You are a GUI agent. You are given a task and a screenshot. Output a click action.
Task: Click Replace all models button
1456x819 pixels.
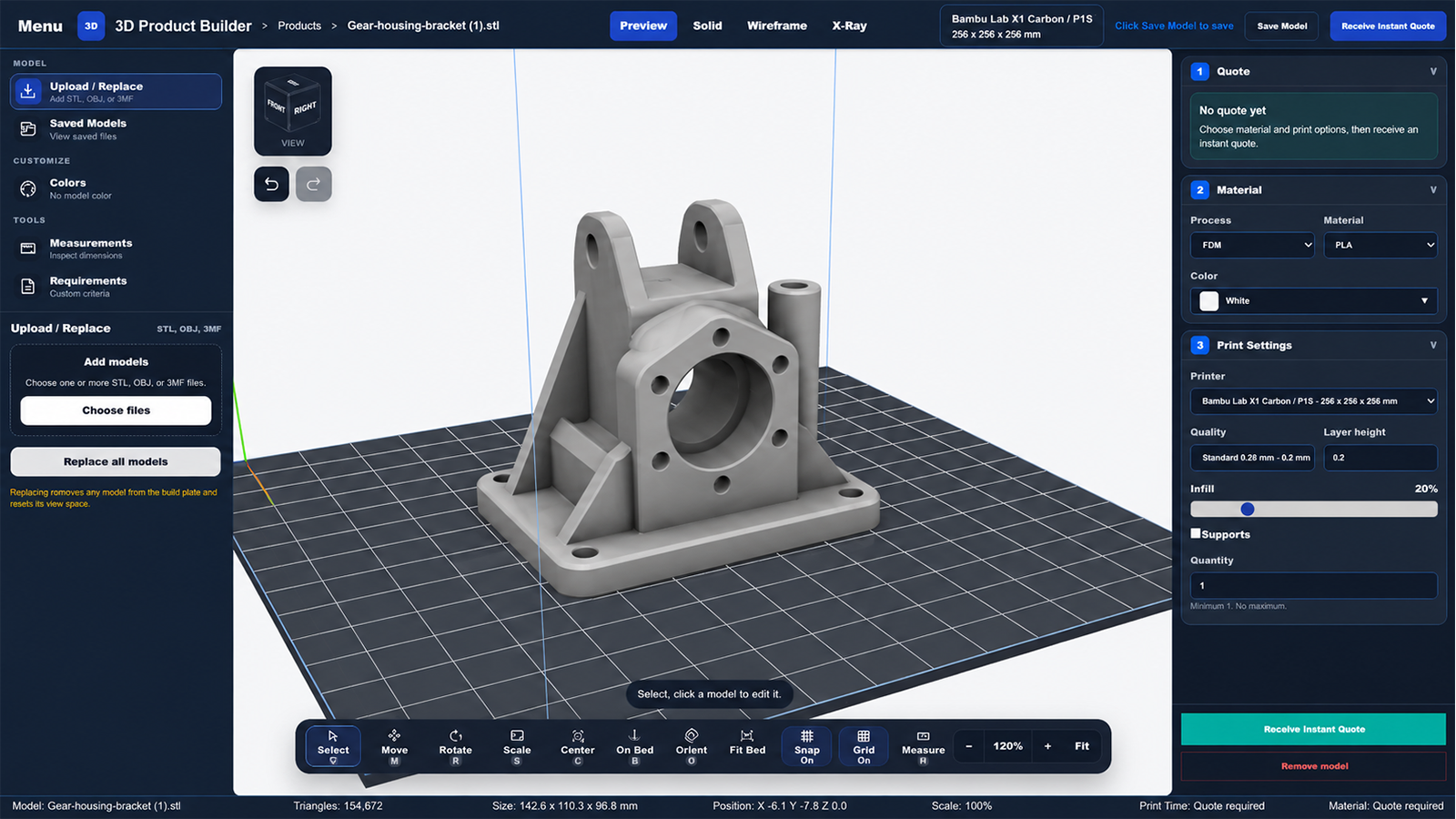(x=116, y=461)
